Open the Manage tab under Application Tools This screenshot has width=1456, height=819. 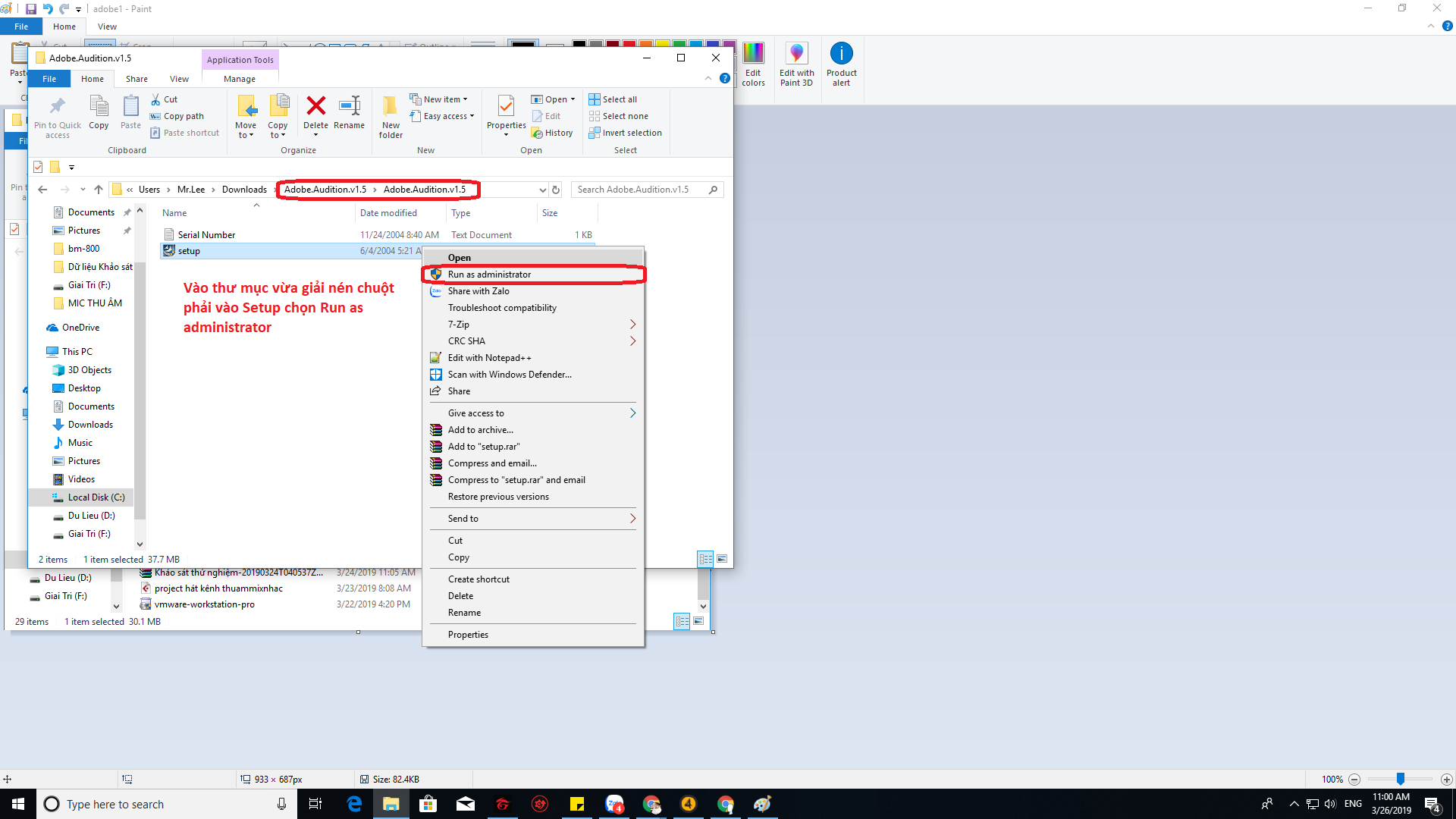coord(240,79)
